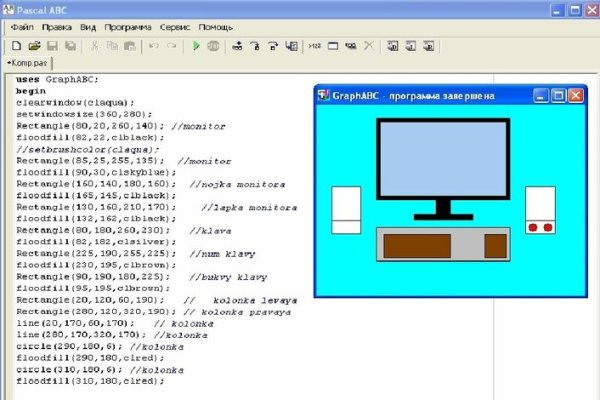Open the Программа menu
This screenshot has width=600, height=400.
pyautogui.click(x=130, y=27)
